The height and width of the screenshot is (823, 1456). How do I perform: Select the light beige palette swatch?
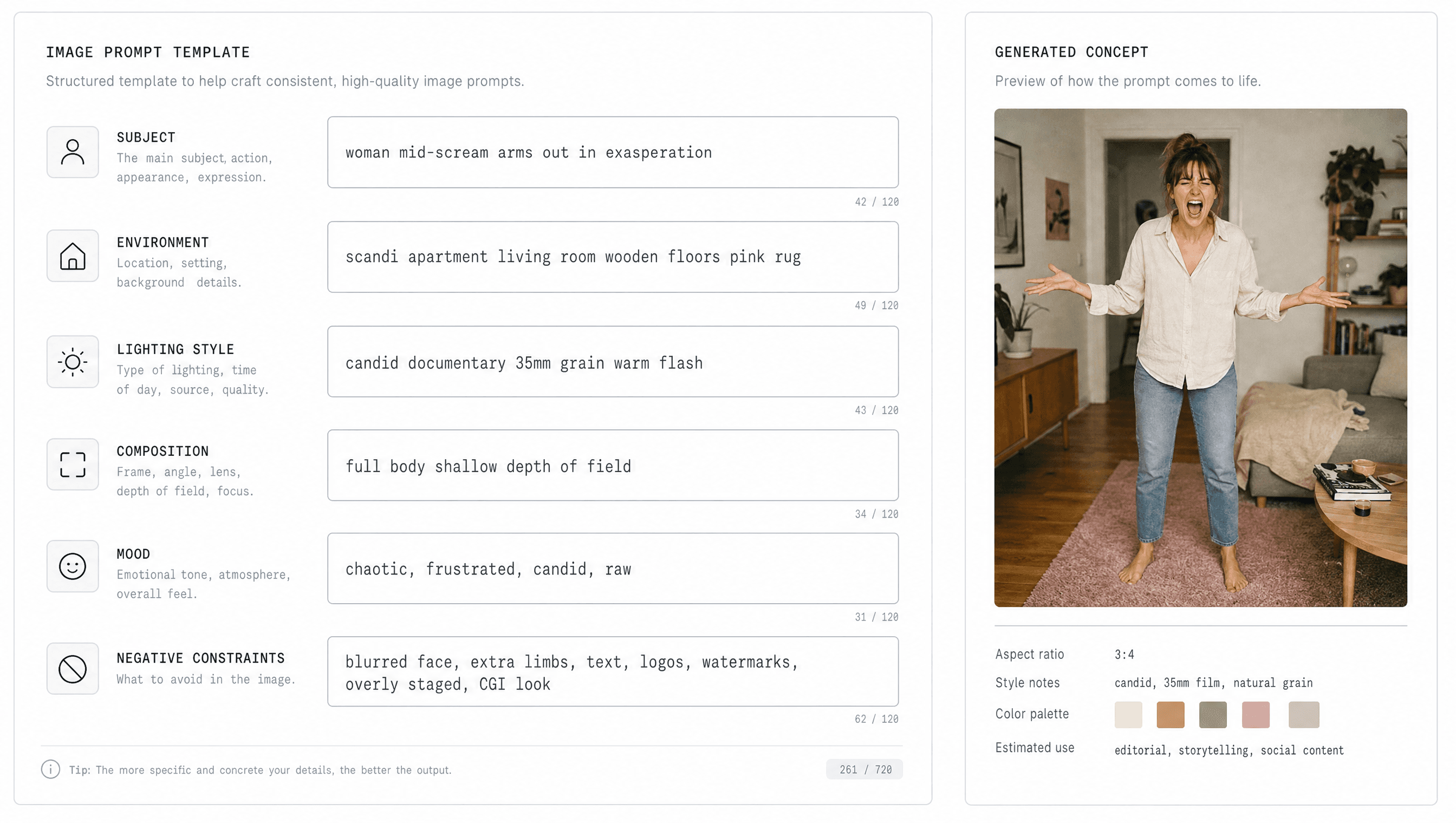click(x=1304, y=715)
